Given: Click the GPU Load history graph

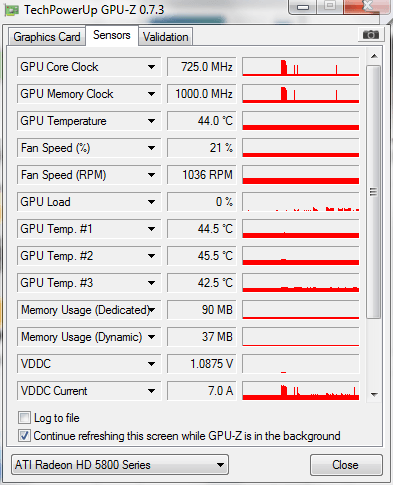Looking at the screenshot, I should point(301,202).
